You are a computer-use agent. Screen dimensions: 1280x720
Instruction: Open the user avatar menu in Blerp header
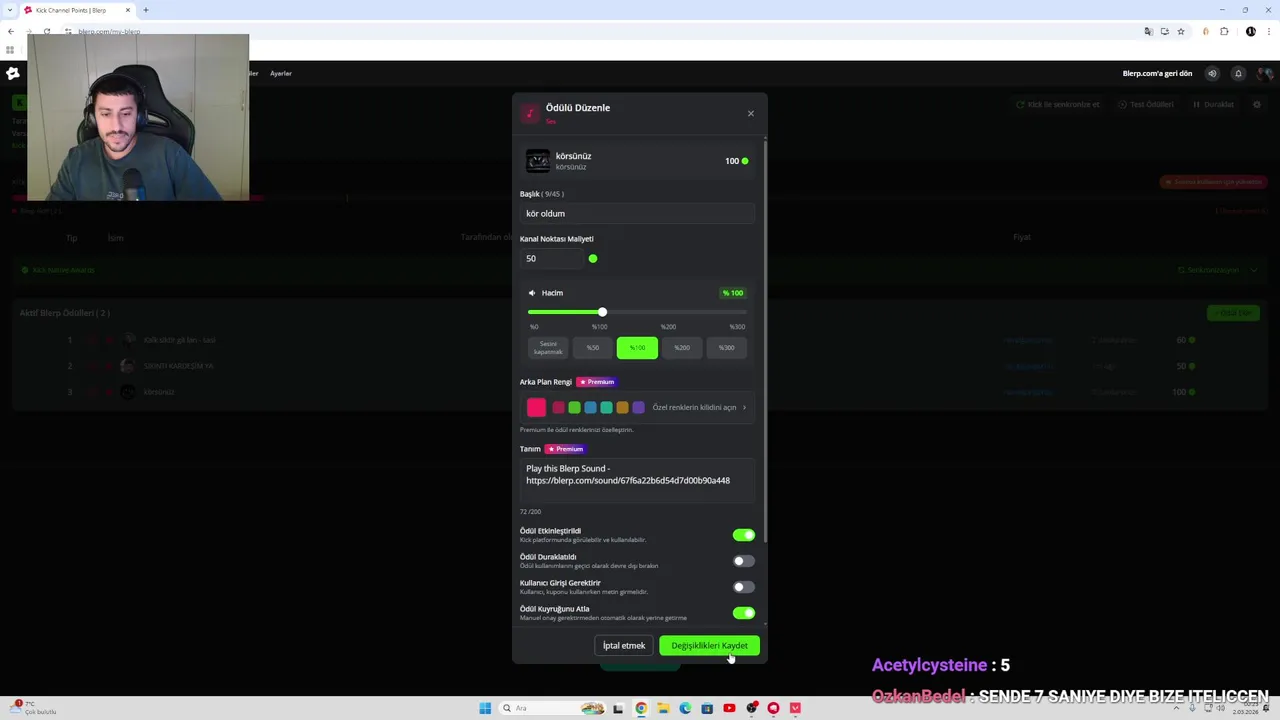pyautogui.click(x=1265, y=73)
